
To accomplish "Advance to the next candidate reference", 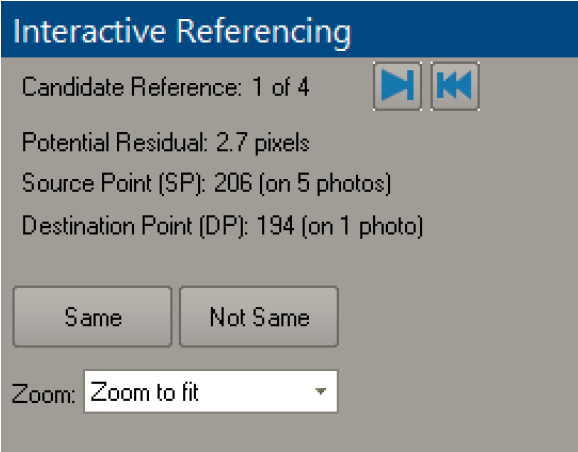I will coord(397,86).
